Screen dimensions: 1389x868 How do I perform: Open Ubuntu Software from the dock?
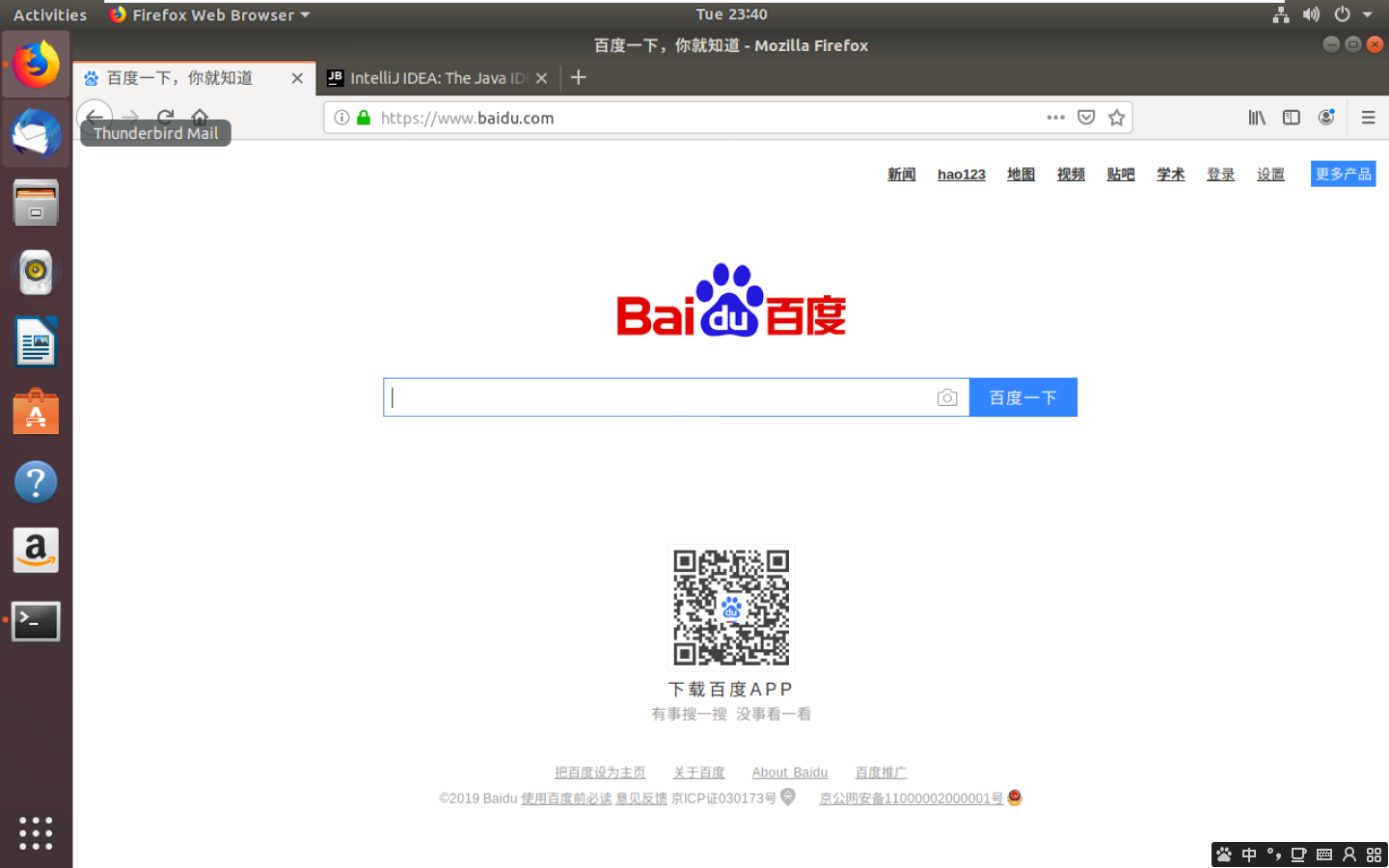coord(36,413)
